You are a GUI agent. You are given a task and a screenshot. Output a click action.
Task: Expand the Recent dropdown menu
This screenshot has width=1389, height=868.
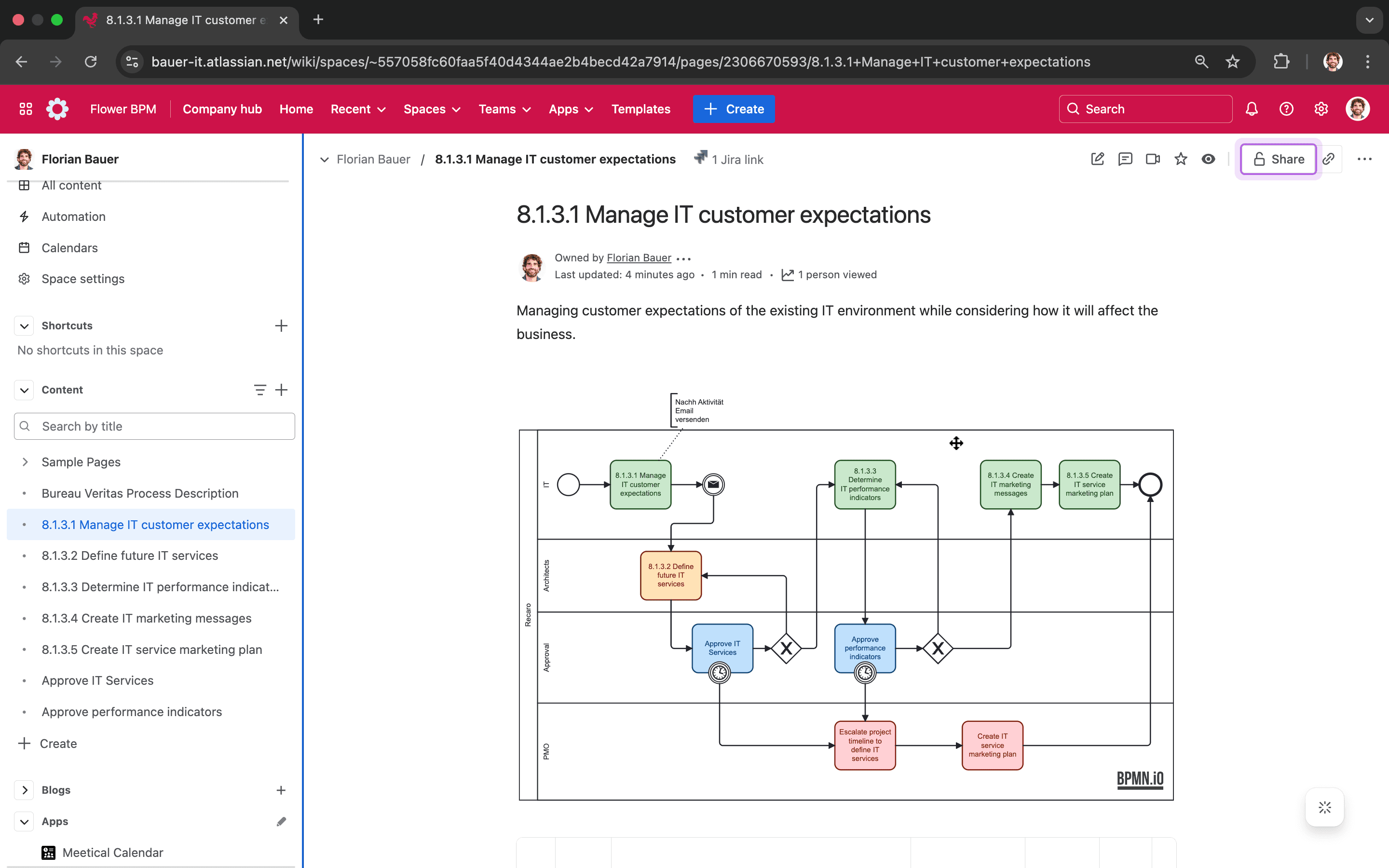point(357,109)
